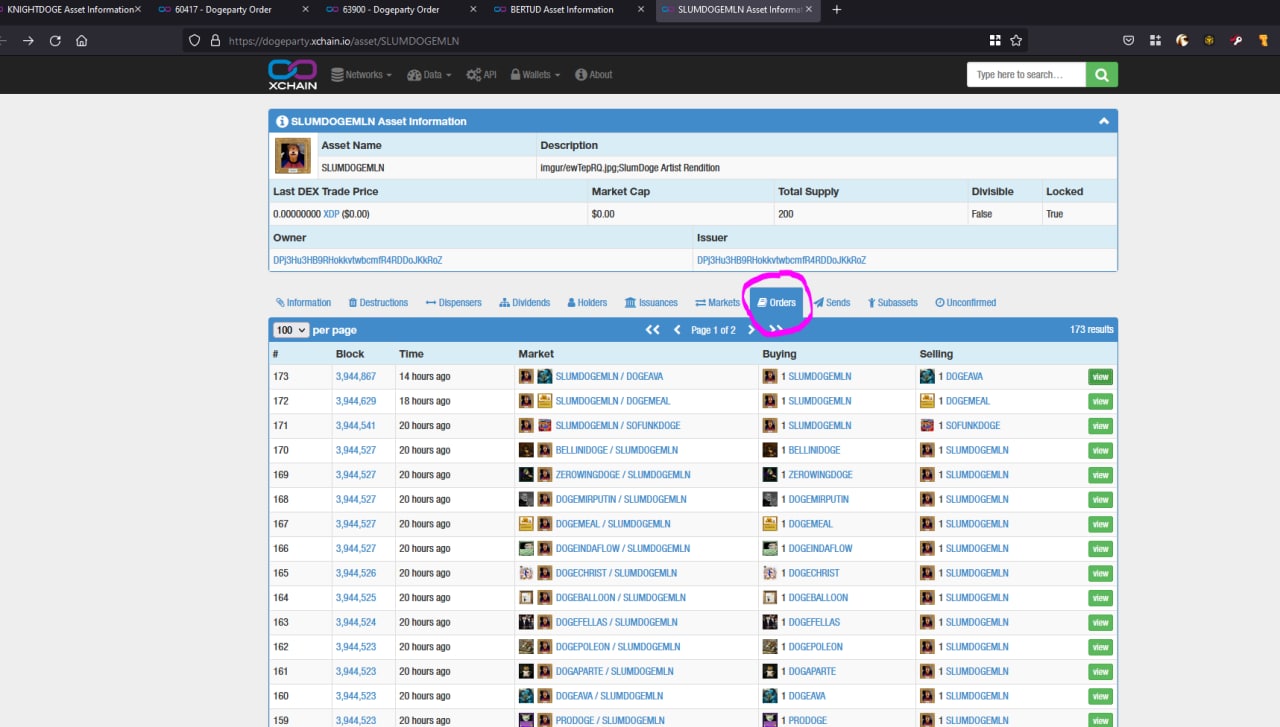Switch to the Issuances tab

pyautogui.click(x=651, y=303)
